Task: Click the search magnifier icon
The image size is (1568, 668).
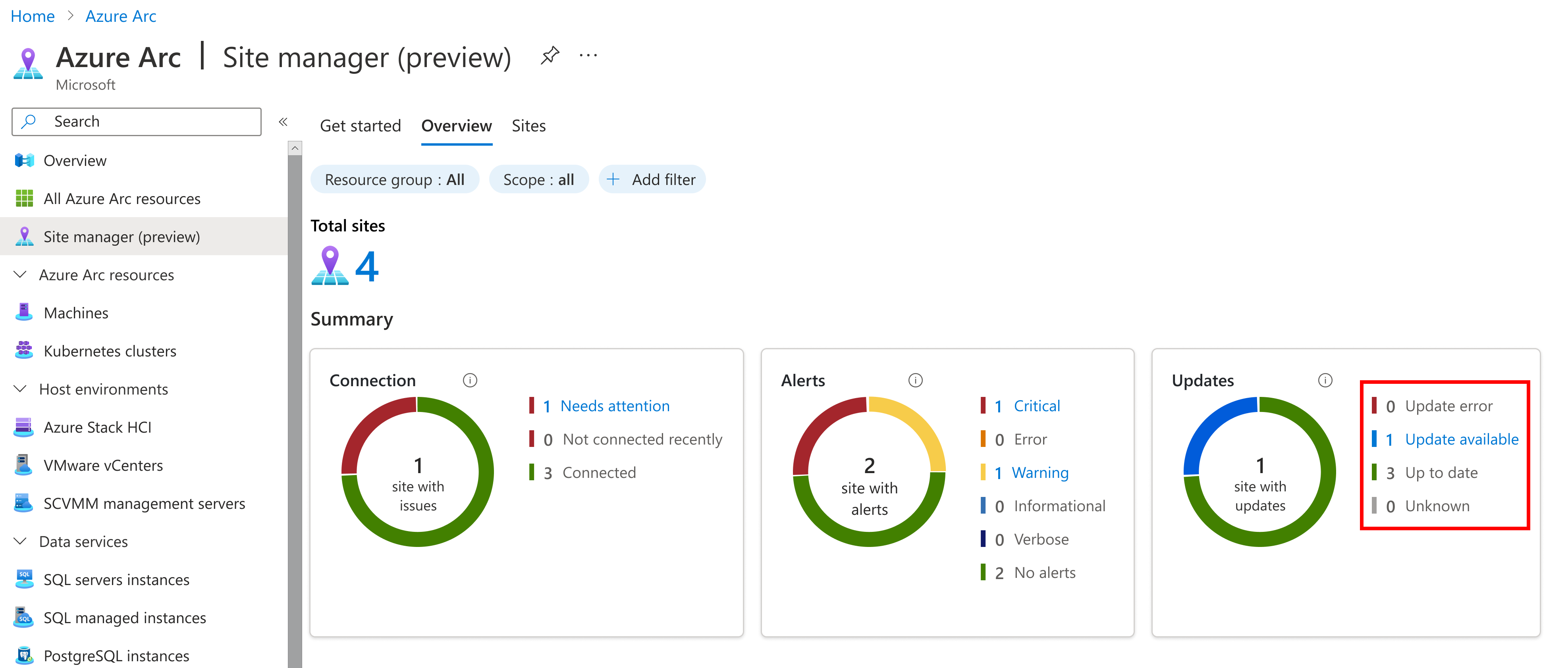Action: coord(29,122)
